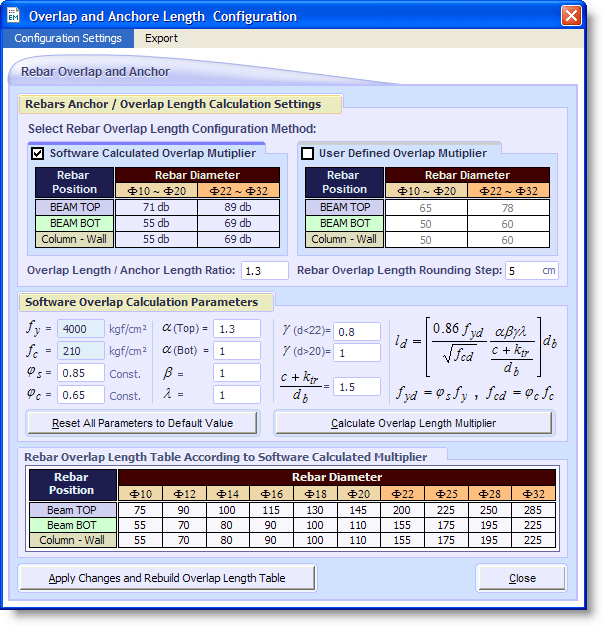Screen dimensions: 603x626
Task: Switch to Configuration Settings tab
Action: (x=68, y=38)
